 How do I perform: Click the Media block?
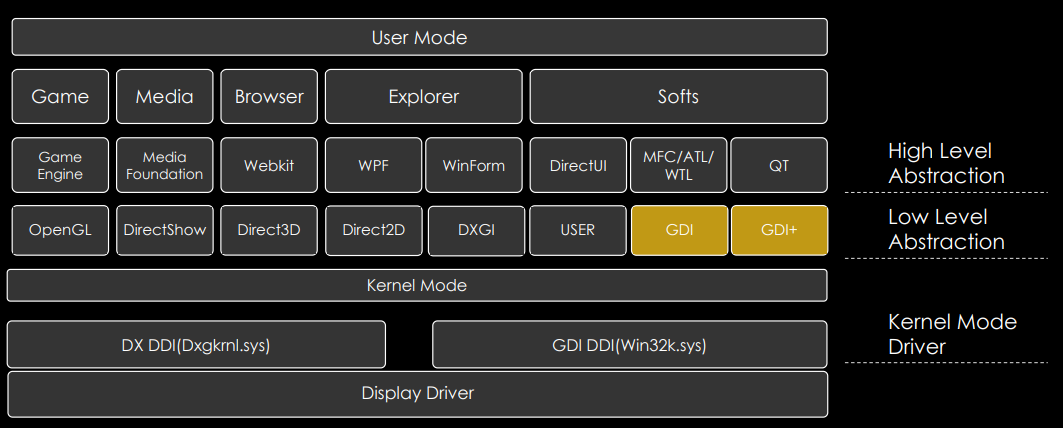(164, 96)
